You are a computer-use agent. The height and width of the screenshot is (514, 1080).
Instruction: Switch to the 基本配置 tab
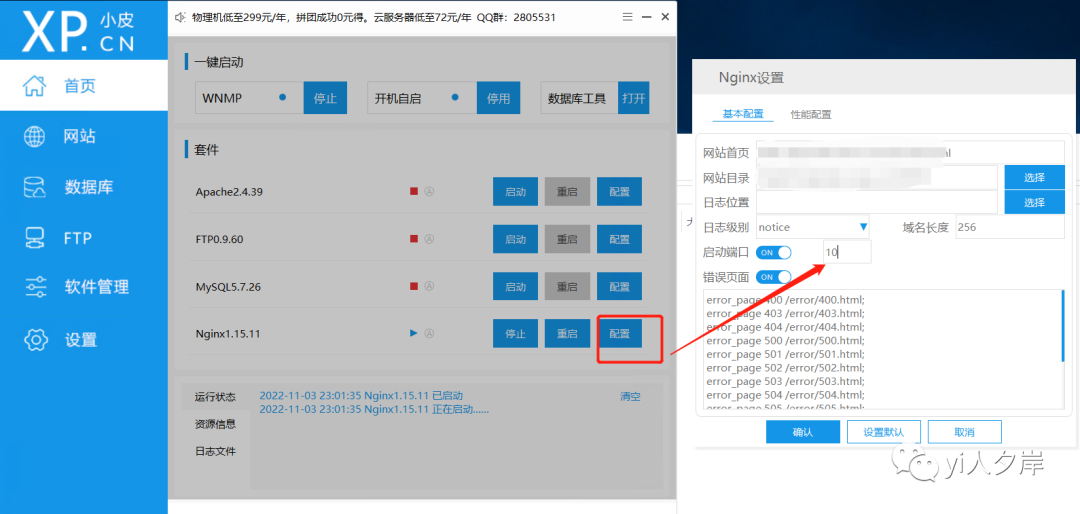point(742,114)
